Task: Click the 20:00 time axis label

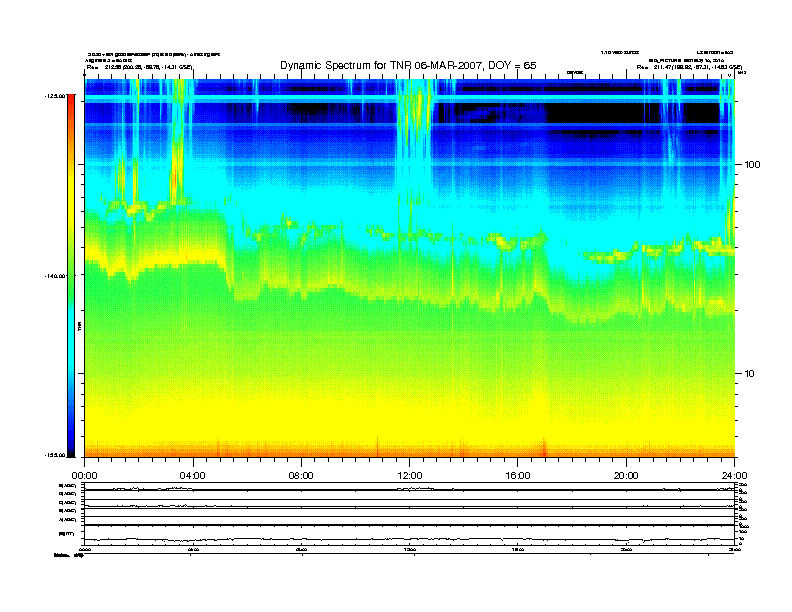Action: click(626, 476)
